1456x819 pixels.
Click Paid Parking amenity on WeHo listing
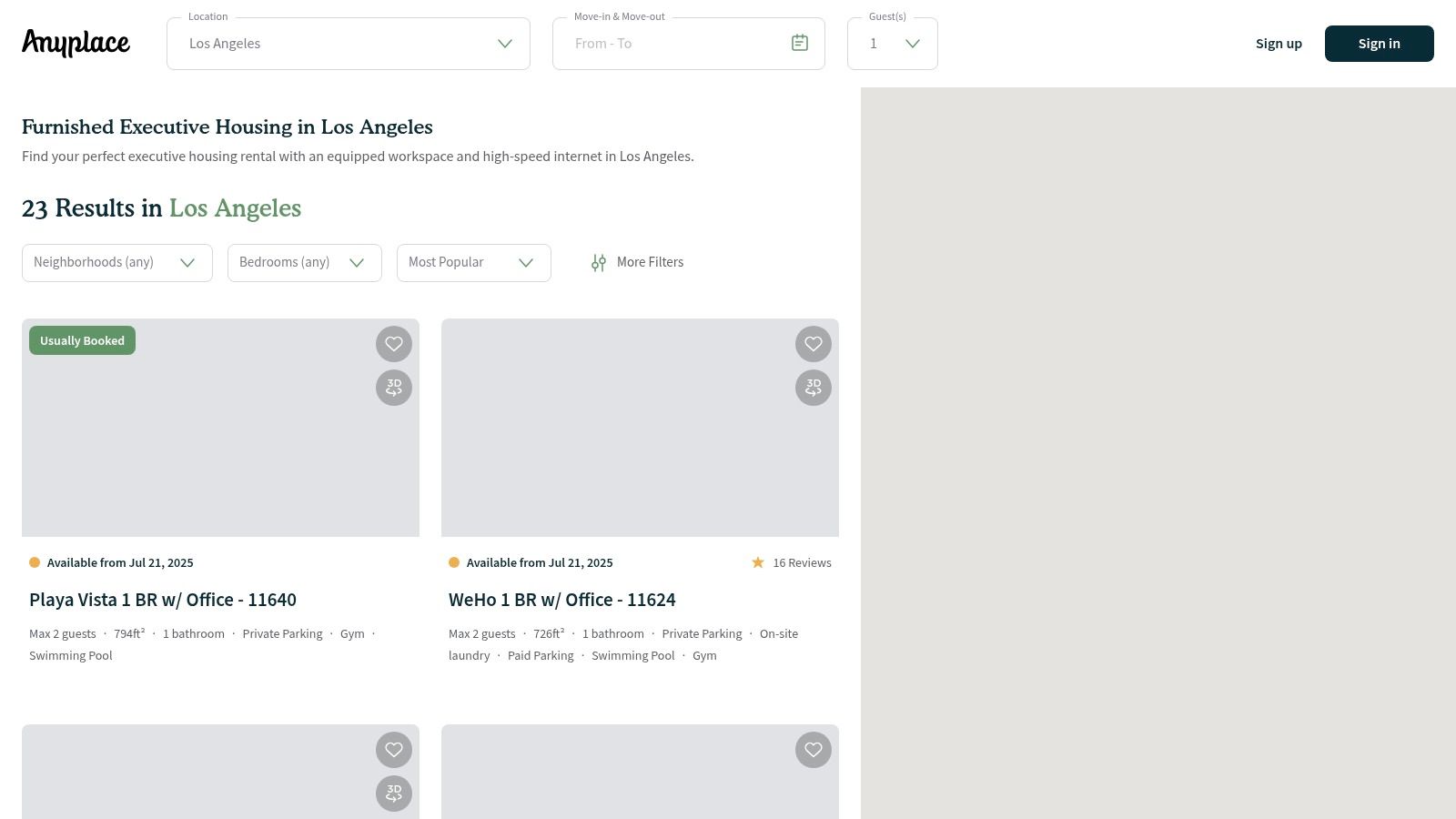tap(541, 655)
